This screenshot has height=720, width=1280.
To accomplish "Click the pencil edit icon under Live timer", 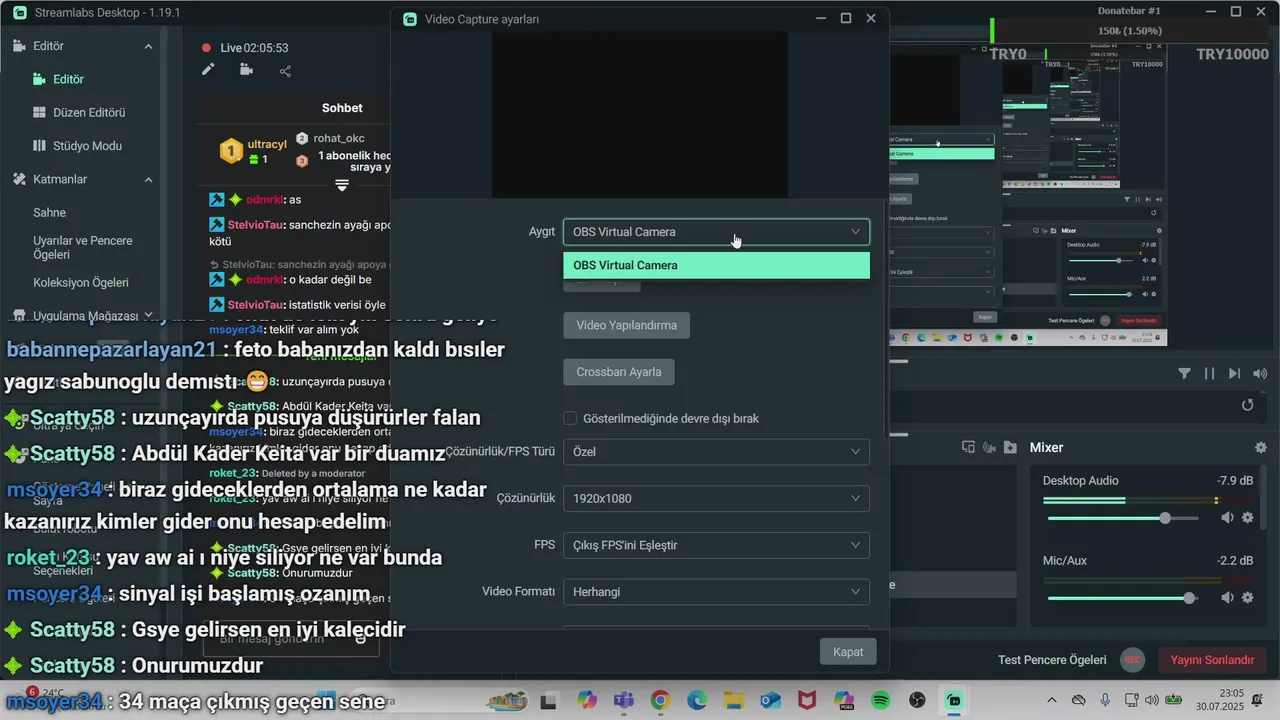I will click(x=208, y=70).
